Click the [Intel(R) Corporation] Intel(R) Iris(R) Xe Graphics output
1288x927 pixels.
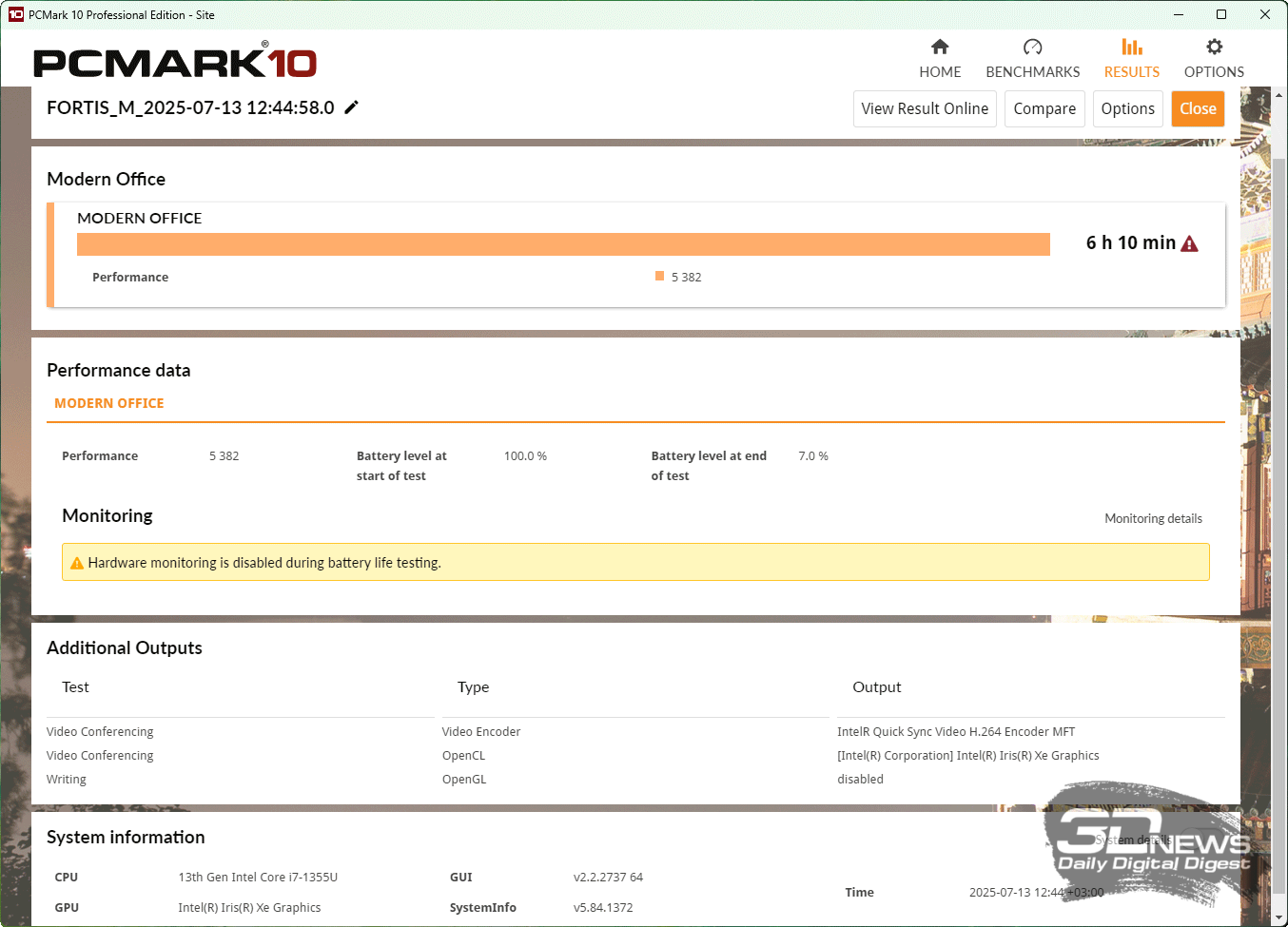[968, 756]
